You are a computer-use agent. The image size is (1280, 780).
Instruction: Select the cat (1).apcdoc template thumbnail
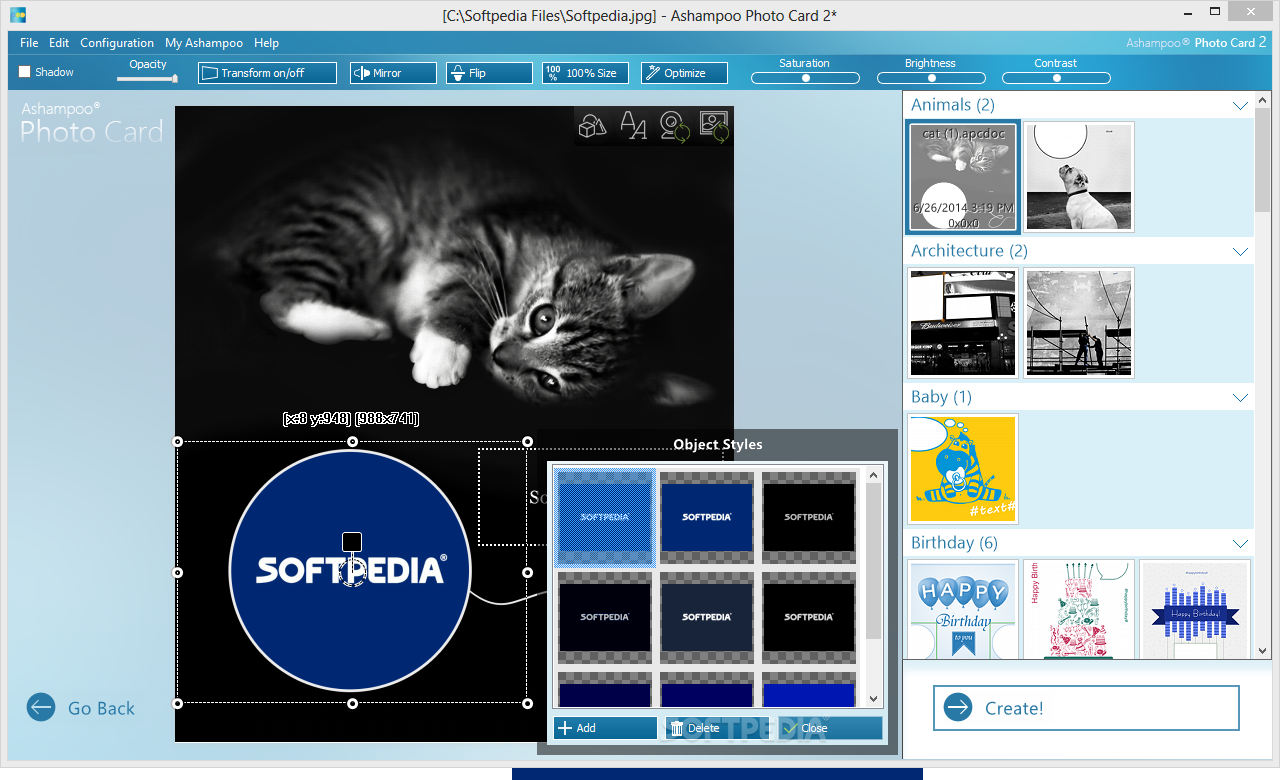pyautogui.click(x=963, y=177)
